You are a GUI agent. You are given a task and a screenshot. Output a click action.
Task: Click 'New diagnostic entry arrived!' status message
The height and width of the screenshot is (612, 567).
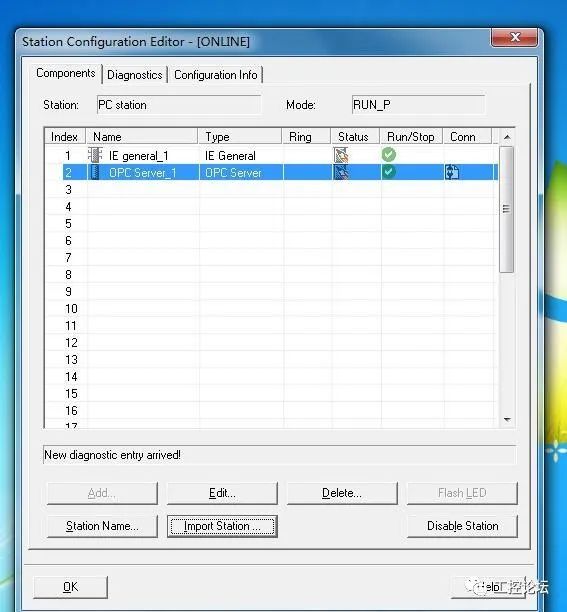pyautogui.click(x=112, y=455)
